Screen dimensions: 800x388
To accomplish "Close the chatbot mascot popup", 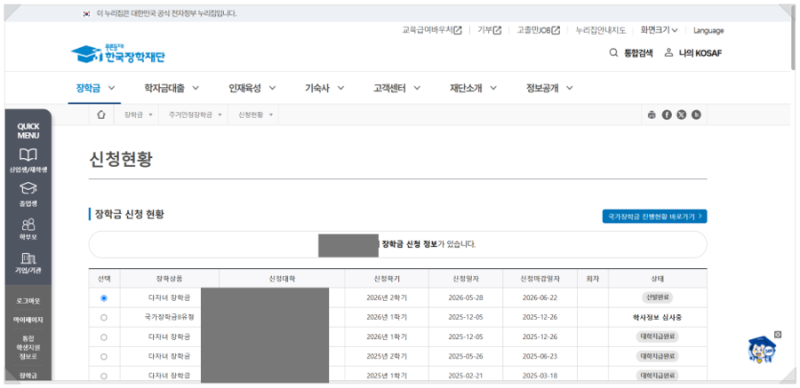I will coord(778,334).
